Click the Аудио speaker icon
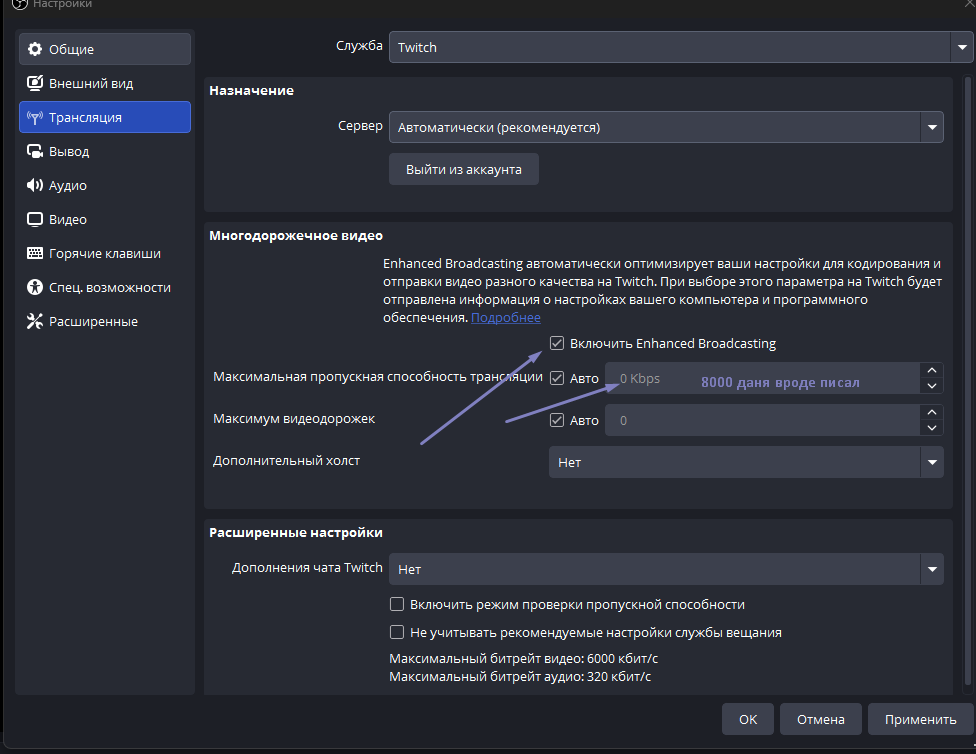Viewport: 976px width, 754px height. [x=35, y=186]
